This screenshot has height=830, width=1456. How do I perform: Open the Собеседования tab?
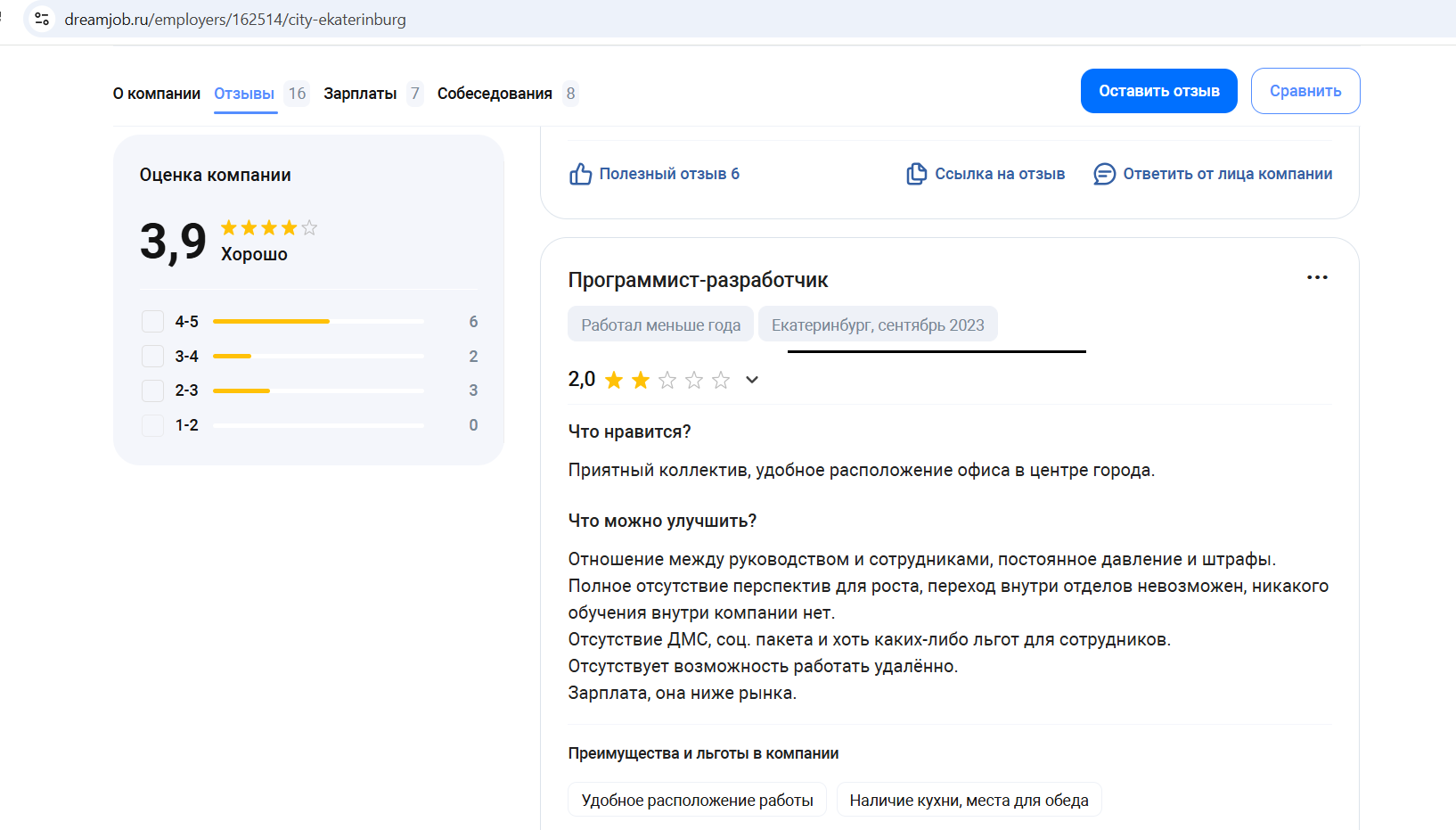[x=495, y=94]
